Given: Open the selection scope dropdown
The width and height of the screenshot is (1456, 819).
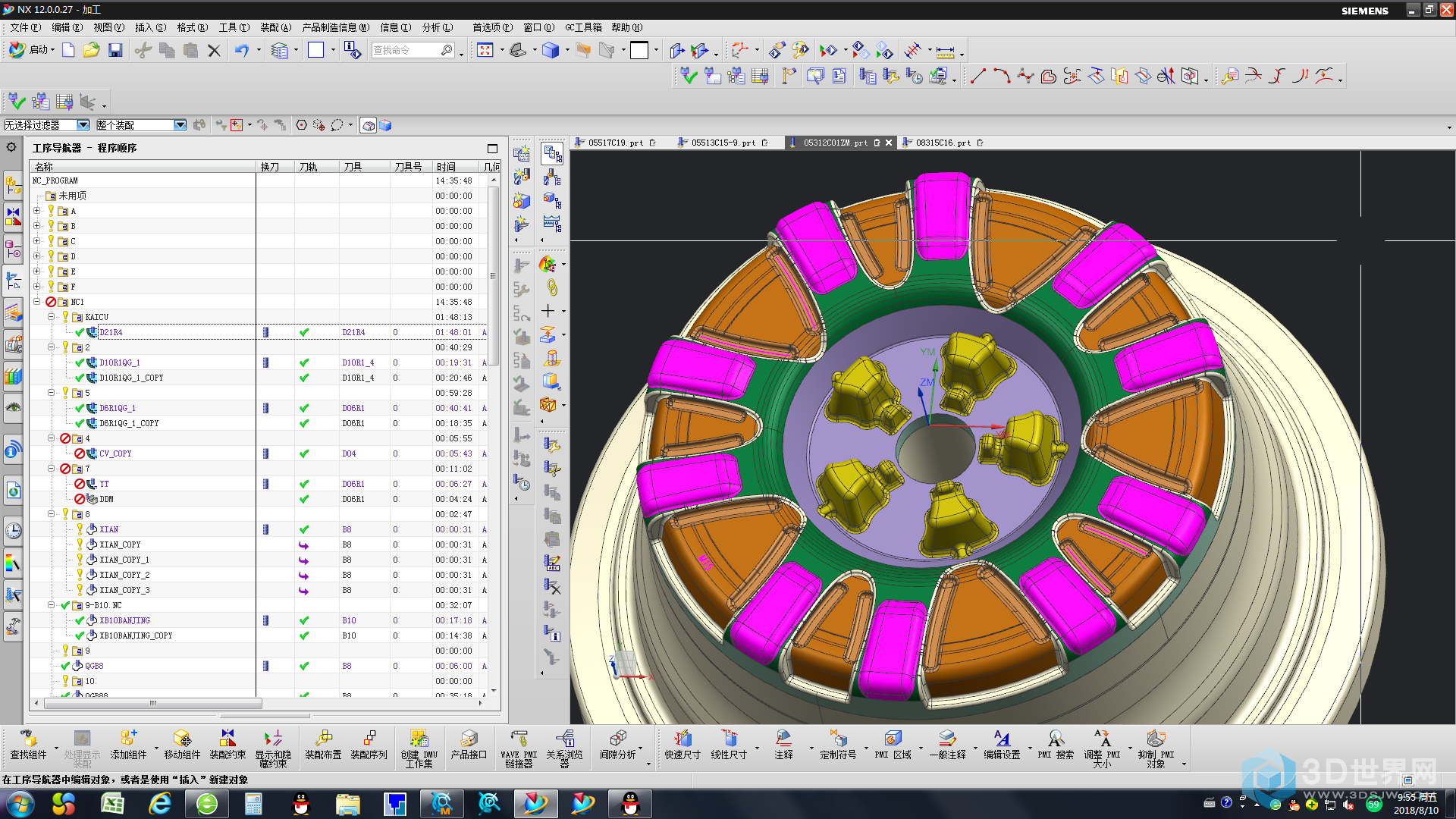Looking at the screenshot, I should click(x=180, y=125).
